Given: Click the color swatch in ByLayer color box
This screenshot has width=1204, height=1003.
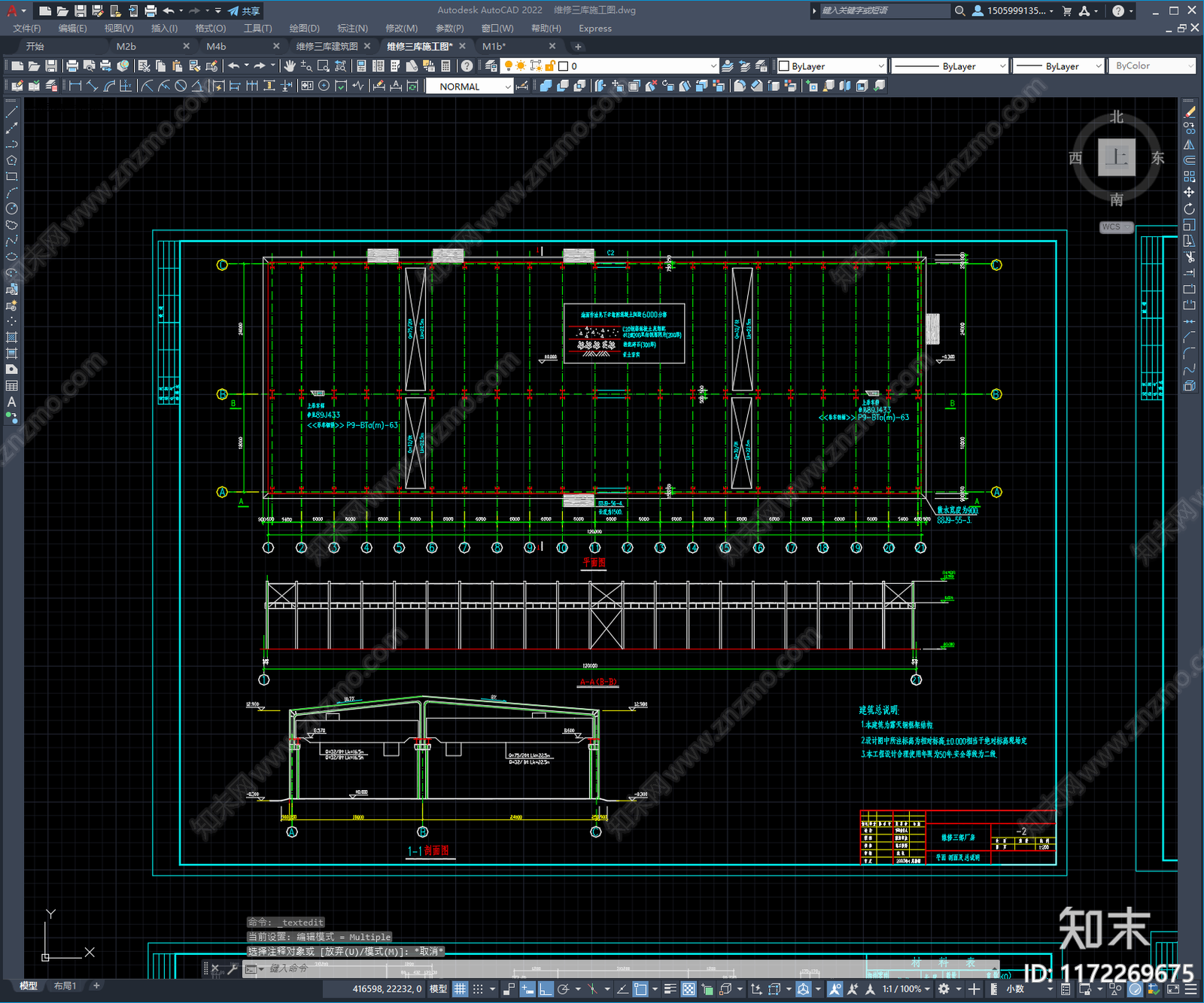Looking at the screenshot, I should (x=784, y=66).
